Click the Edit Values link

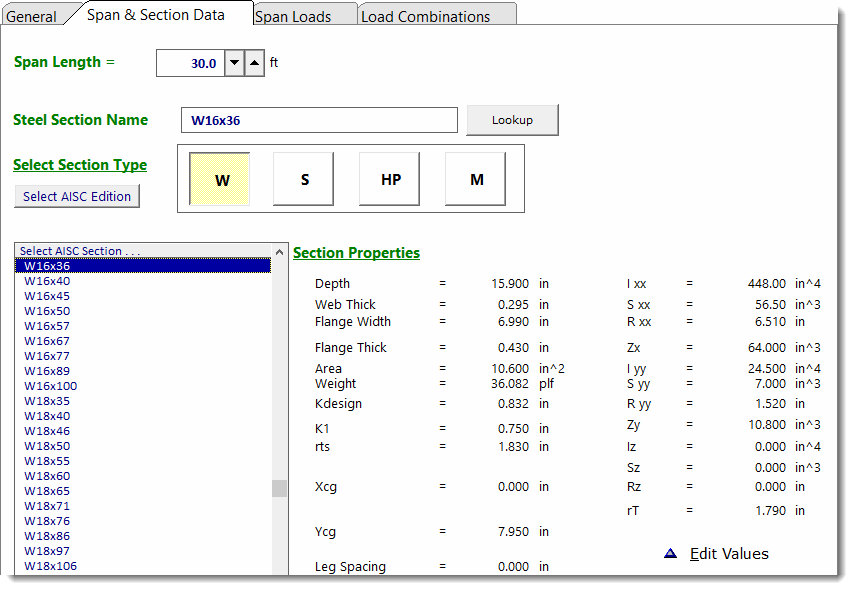729,553
